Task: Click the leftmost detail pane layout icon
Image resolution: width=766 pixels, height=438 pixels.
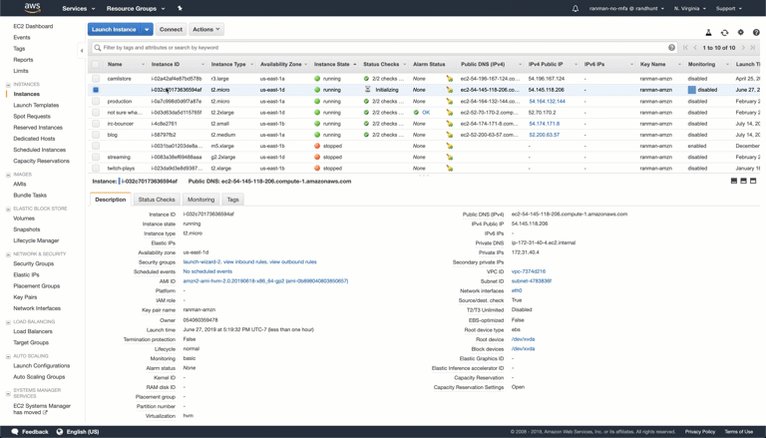Action: [x=734, y=181]
